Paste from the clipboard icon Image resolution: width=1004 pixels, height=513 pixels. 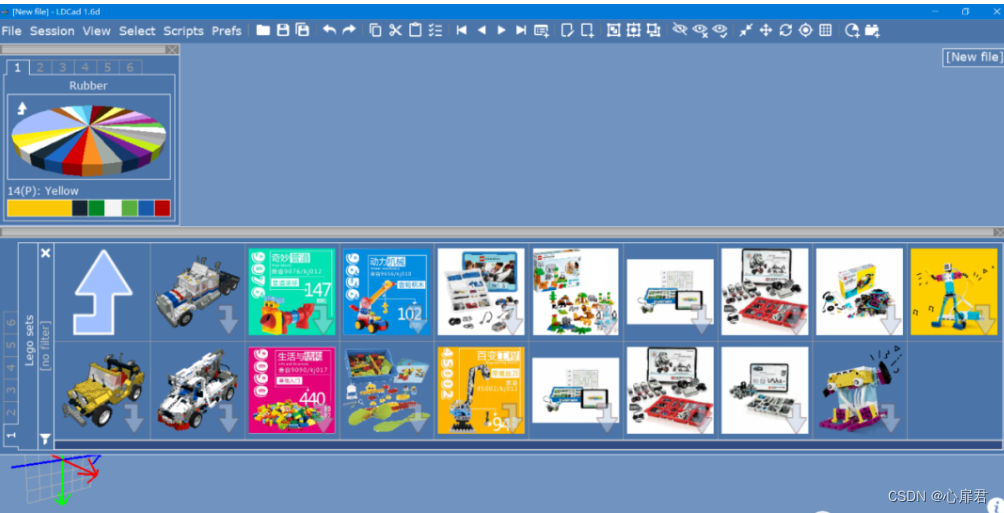[x=416, y=30]
